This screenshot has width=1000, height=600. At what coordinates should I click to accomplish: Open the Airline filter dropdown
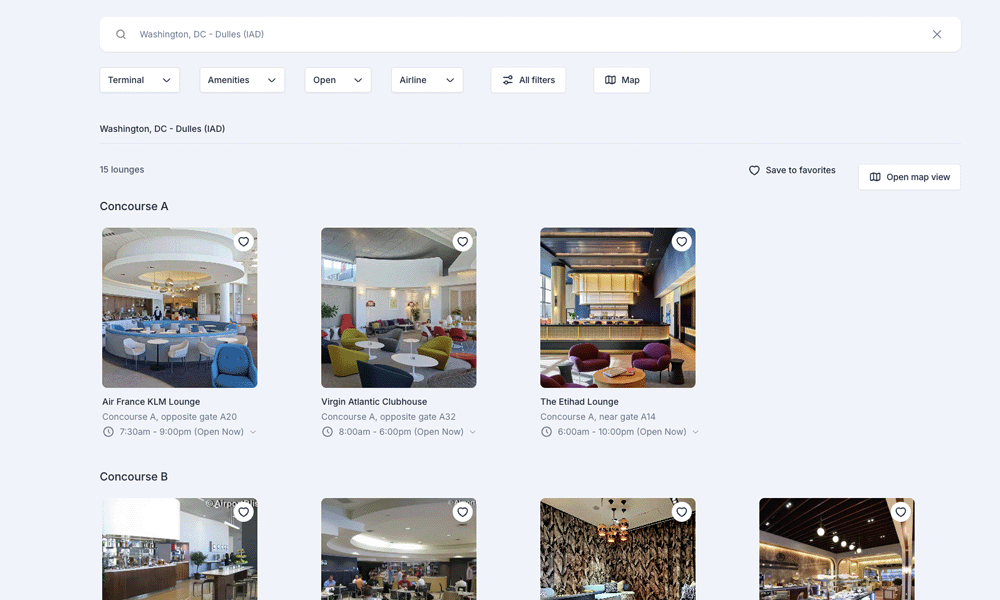427,80
